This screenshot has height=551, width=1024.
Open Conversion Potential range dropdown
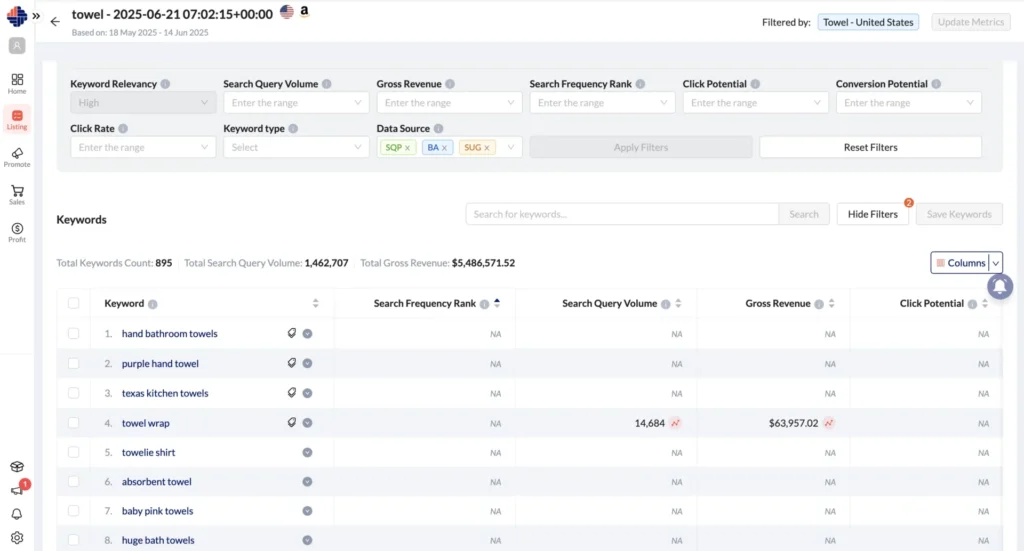(x=908, y=102)
